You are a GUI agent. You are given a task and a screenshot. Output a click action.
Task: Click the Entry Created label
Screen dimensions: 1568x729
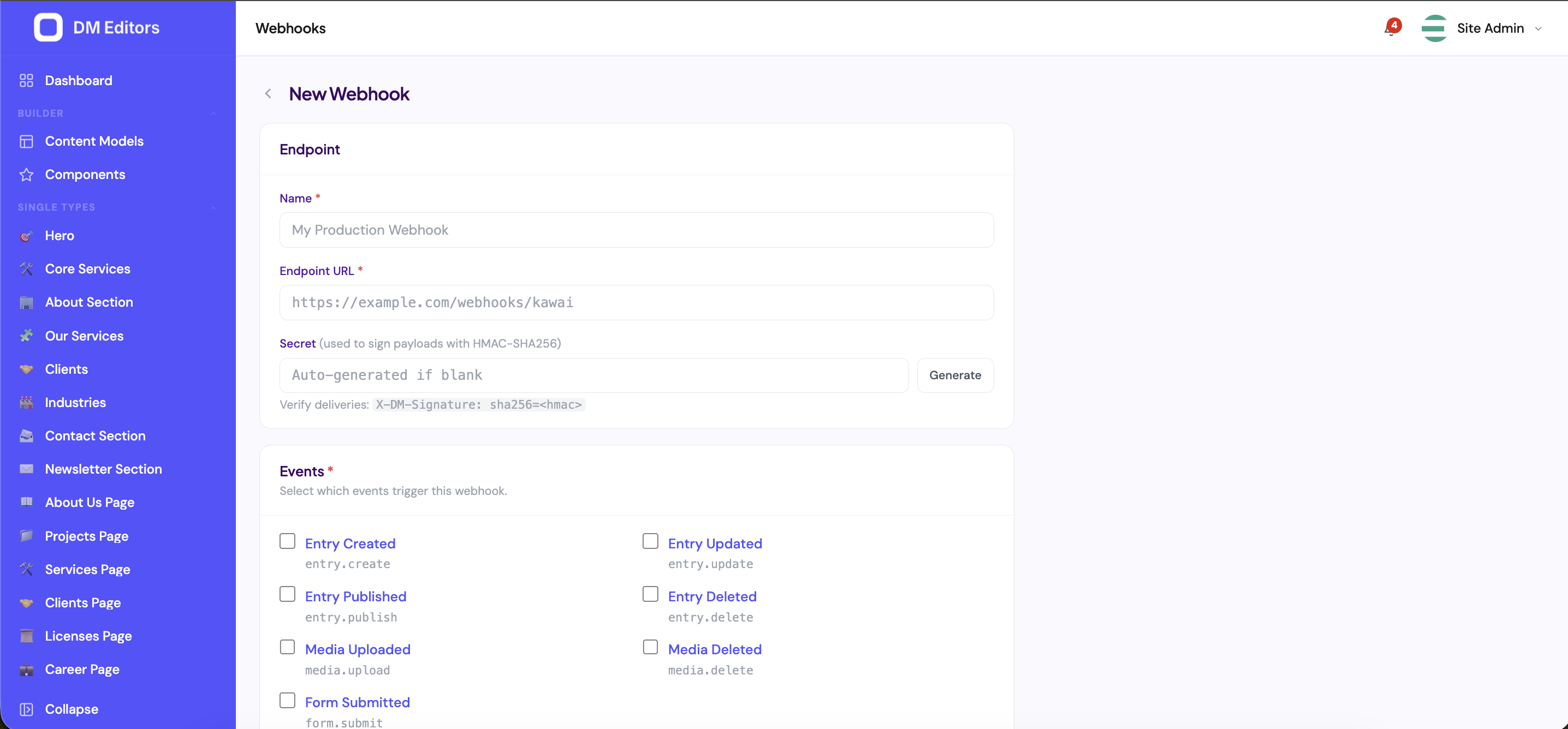coord(350,543)
